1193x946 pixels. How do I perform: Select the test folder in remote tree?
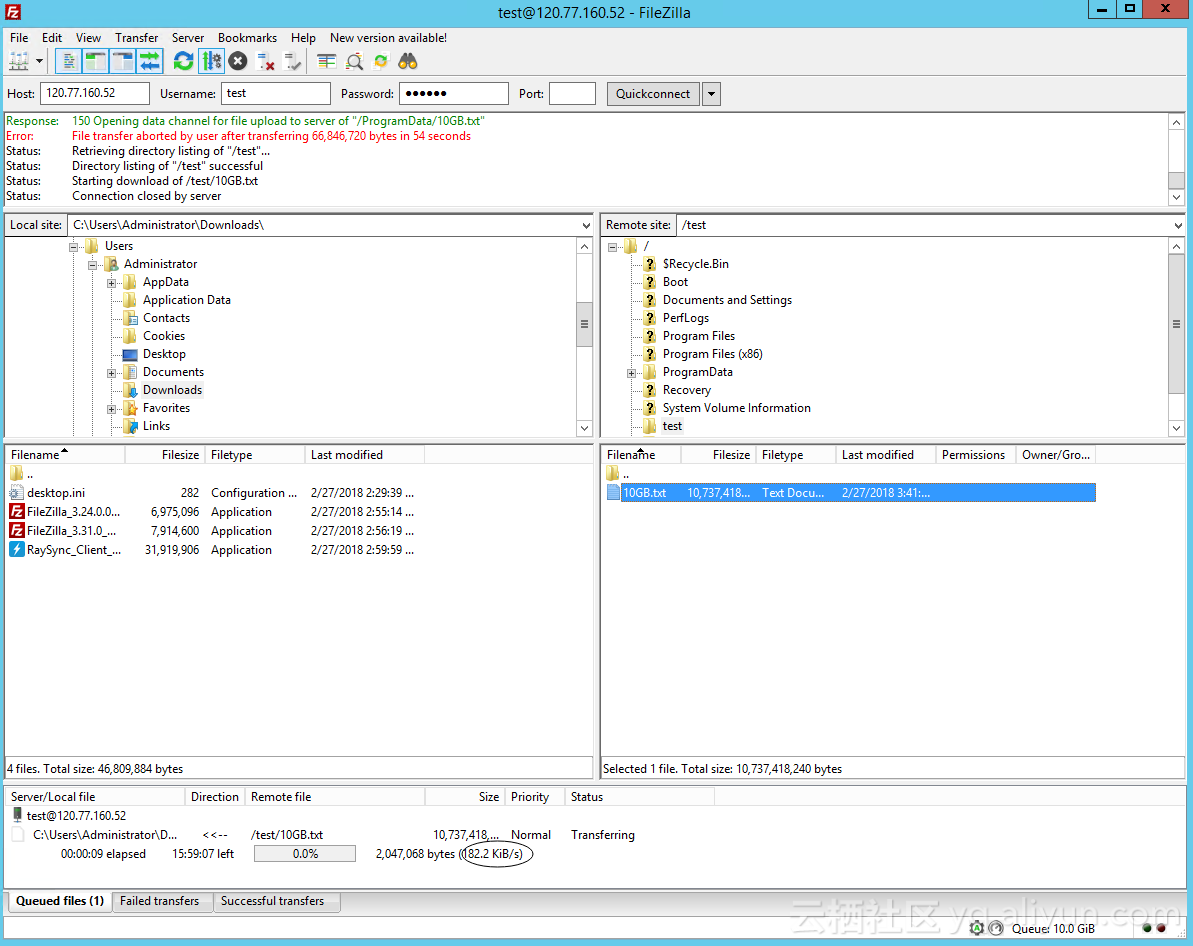coord(672,426)
